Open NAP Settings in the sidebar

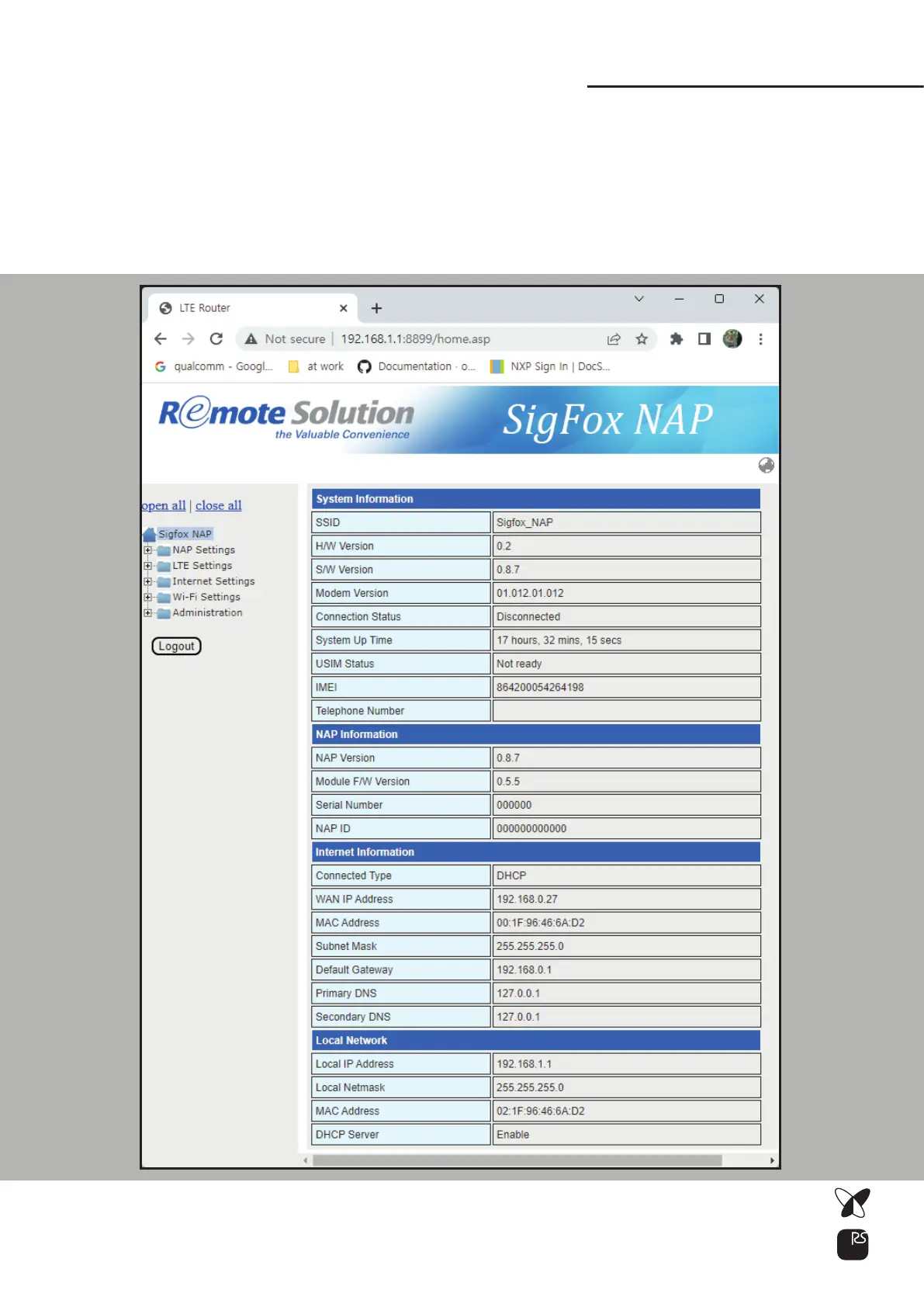tap(203, 549)
